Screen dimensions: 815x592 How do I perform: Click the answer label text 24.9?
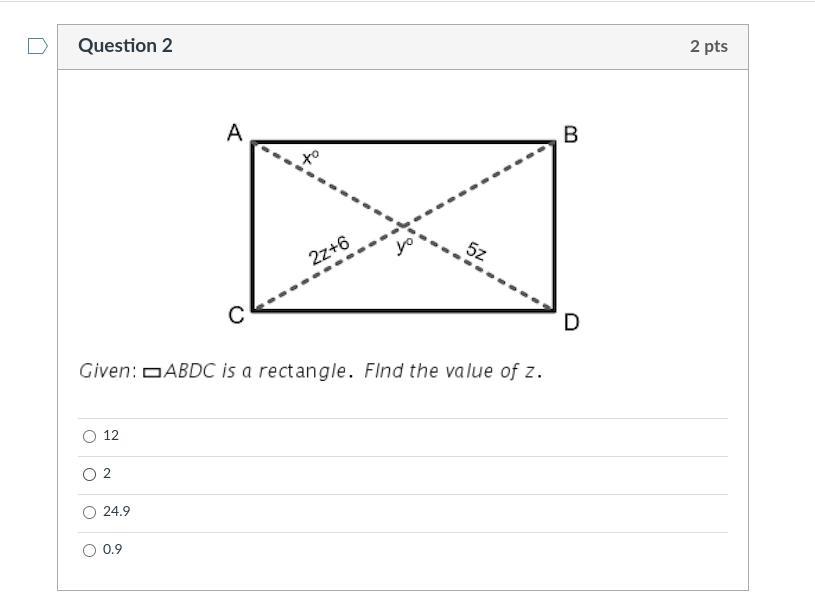pos(116,512)
